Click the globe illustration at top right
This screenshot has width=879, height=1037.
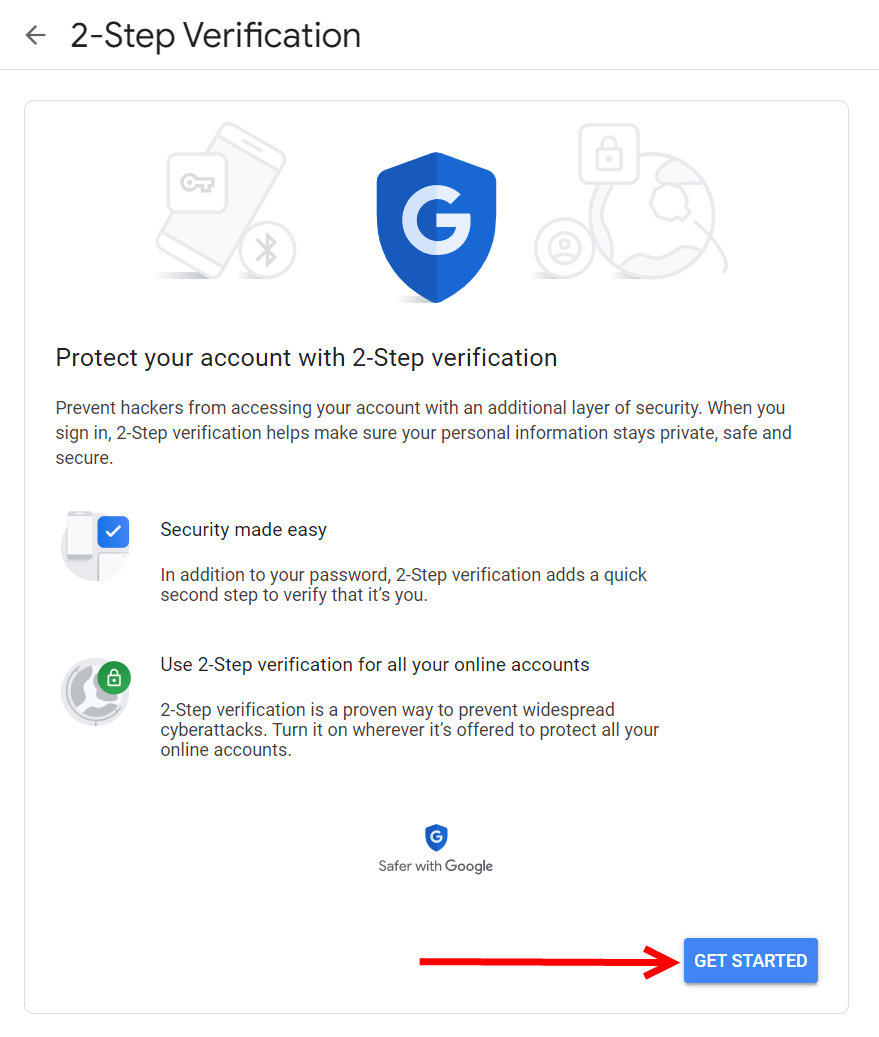click(655, 215)
